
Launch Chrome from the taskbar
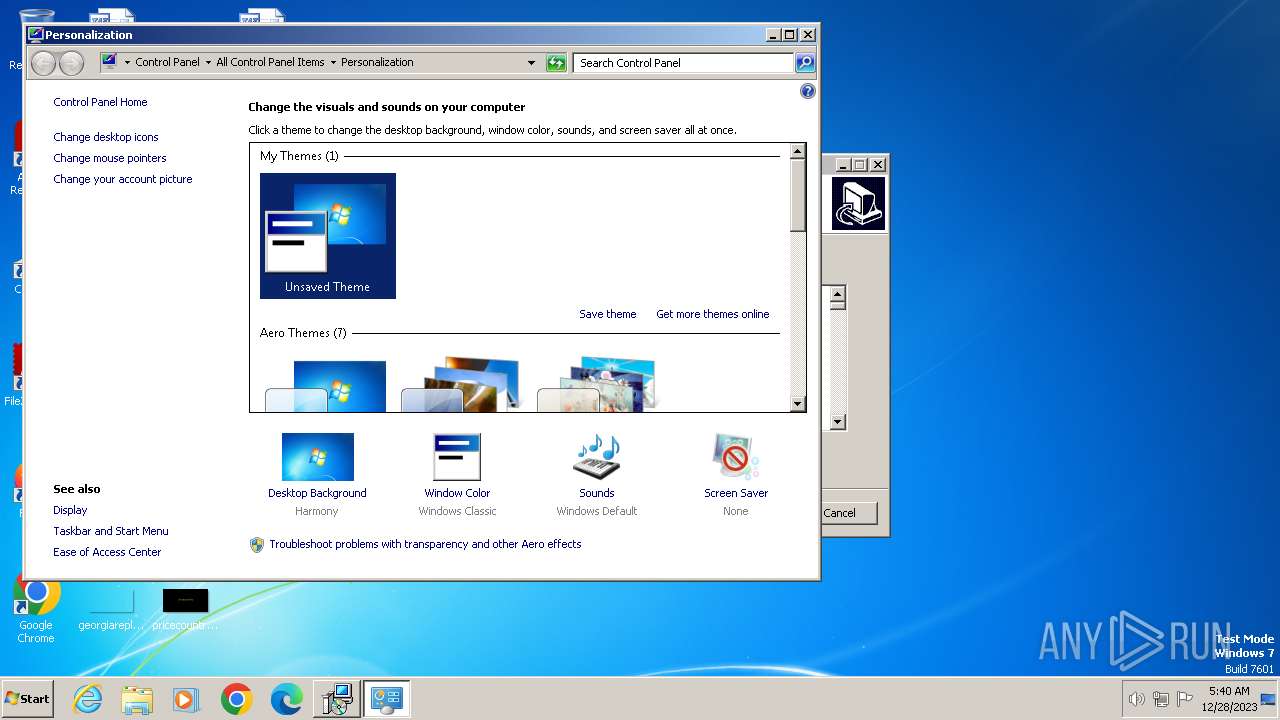tap(236, 699)
